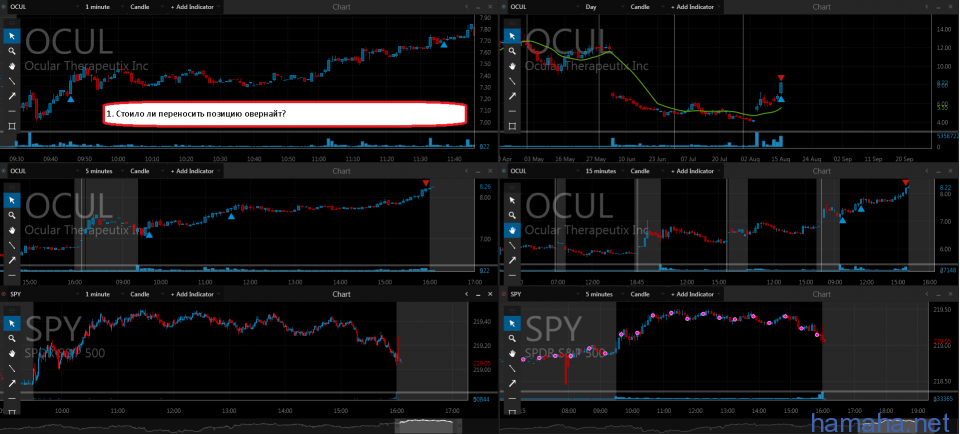Open the 5 minutes interval dropdown on OCUL chart
The height and width of the screenshot is (434, 960).
[x=103, y=171]
